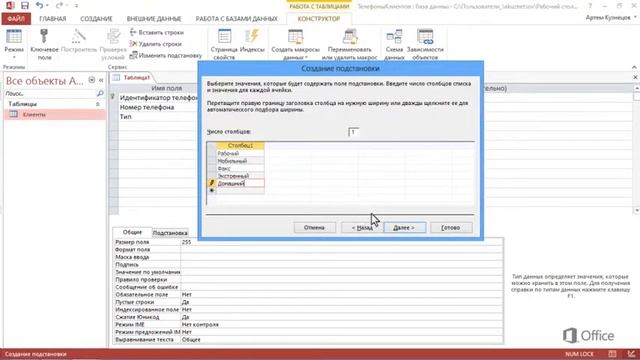The height and width of the screenshot is (360, 640).
Task: Switch to ВНЕШНИЕ ДАННЫЕ ribbon tab
Action: pyautogui.click(x=154, y=19)
